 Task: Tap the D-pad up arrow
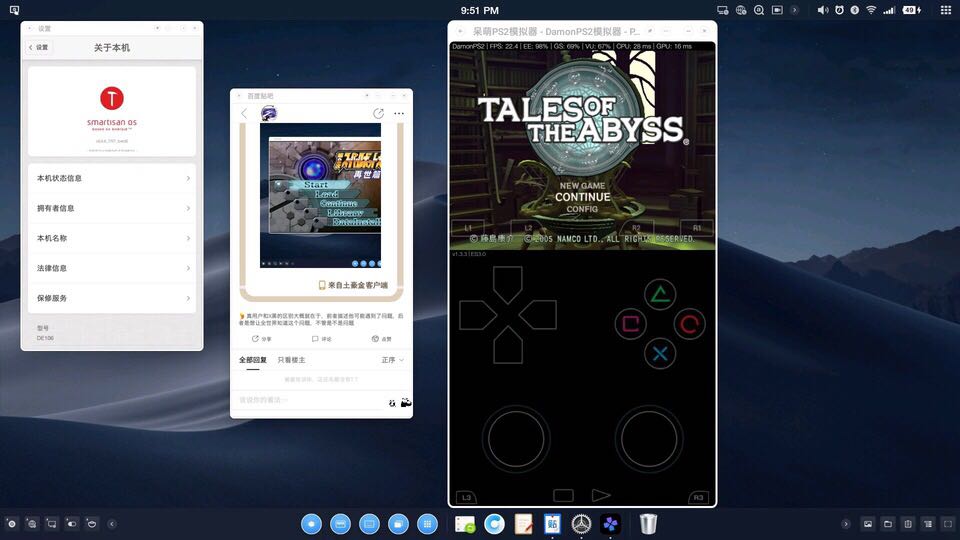(508, 284)
